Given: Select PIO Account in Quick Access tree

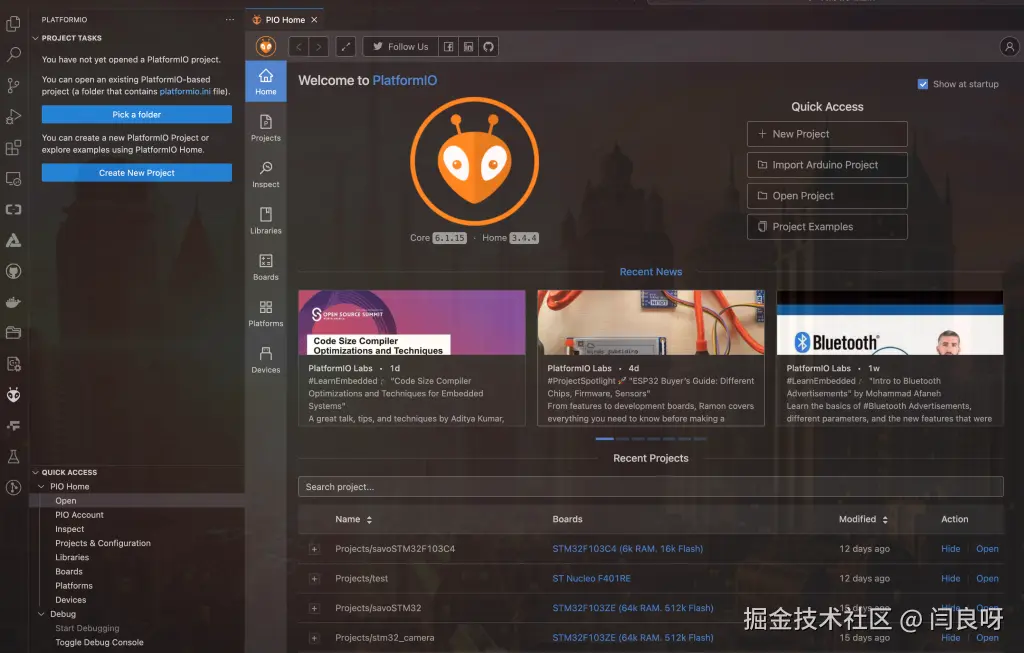Looking at the screenshot, I should tap(79, 515).
